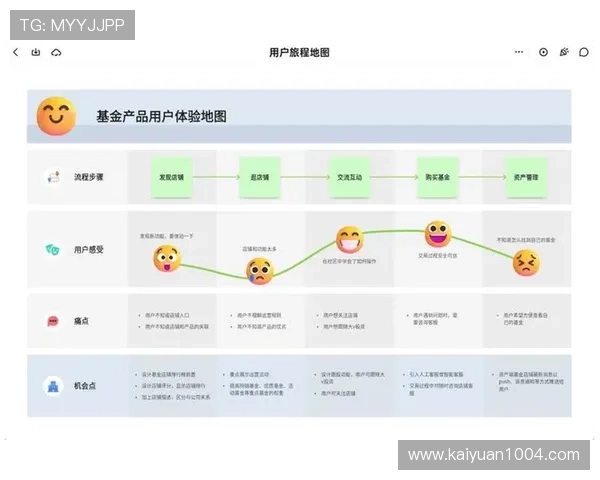Screen dimensions: 600x480
Task: Select 机会点 bullet list under 逛店铺 column
Action: click(x=258, y=384)
